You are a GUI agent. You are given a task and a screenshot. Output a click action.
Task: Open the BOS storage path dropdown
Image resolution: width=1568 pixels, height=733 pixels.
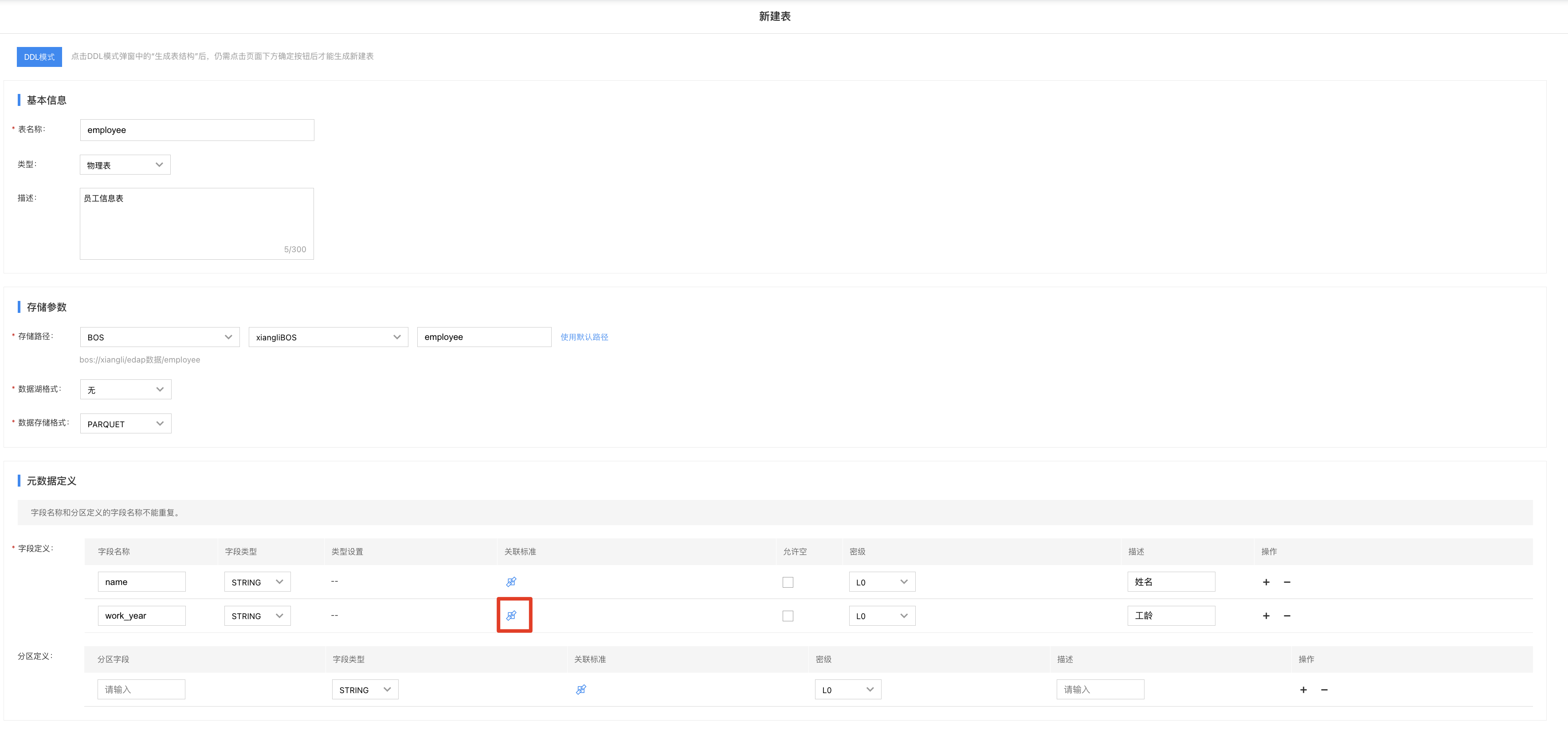160,337
